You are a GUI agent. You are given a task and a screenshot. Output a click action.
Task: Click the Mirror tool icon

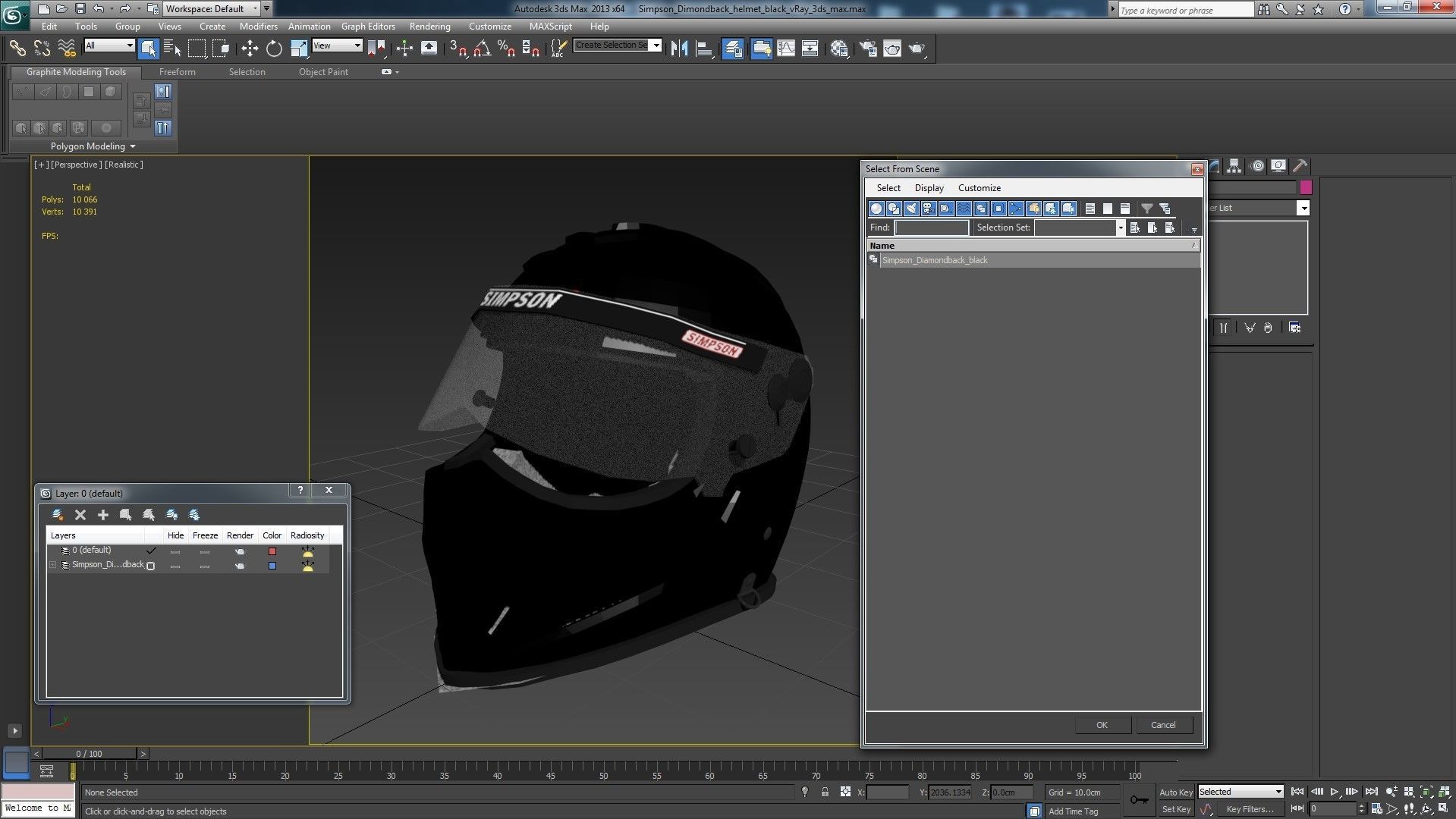(679, 49)
